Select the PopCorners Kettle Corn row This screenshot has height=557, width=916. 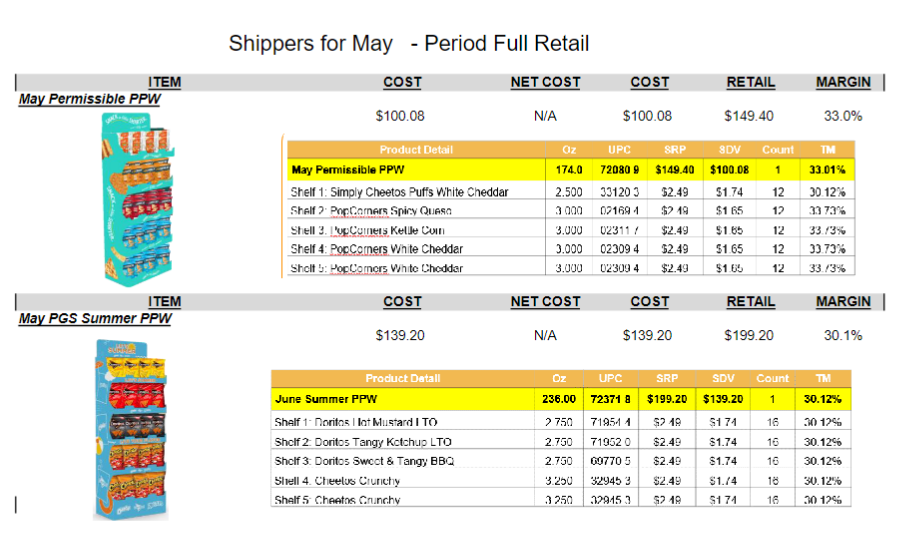(x=571, y=230)
